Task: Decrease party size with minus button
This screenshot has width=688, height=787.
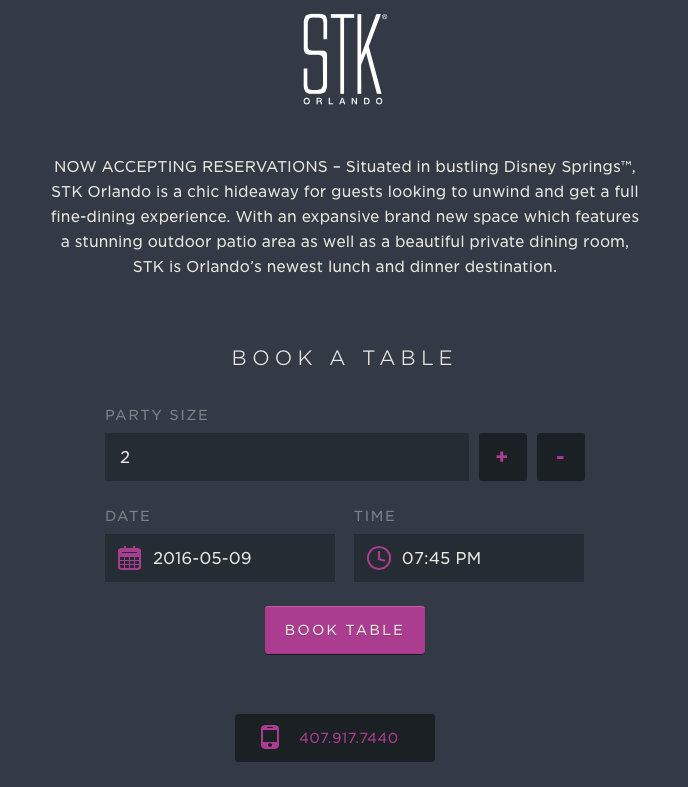Action: tap(560, 457)
